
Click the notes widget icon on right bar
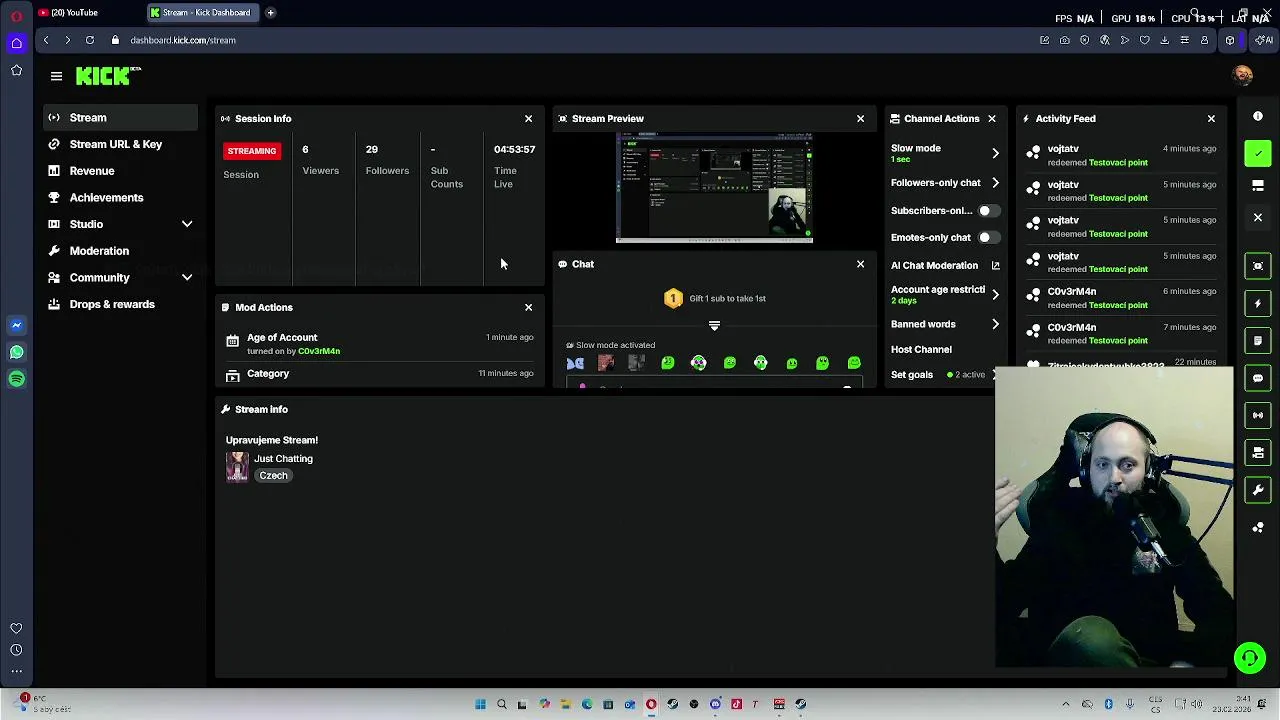(1258, 341)
